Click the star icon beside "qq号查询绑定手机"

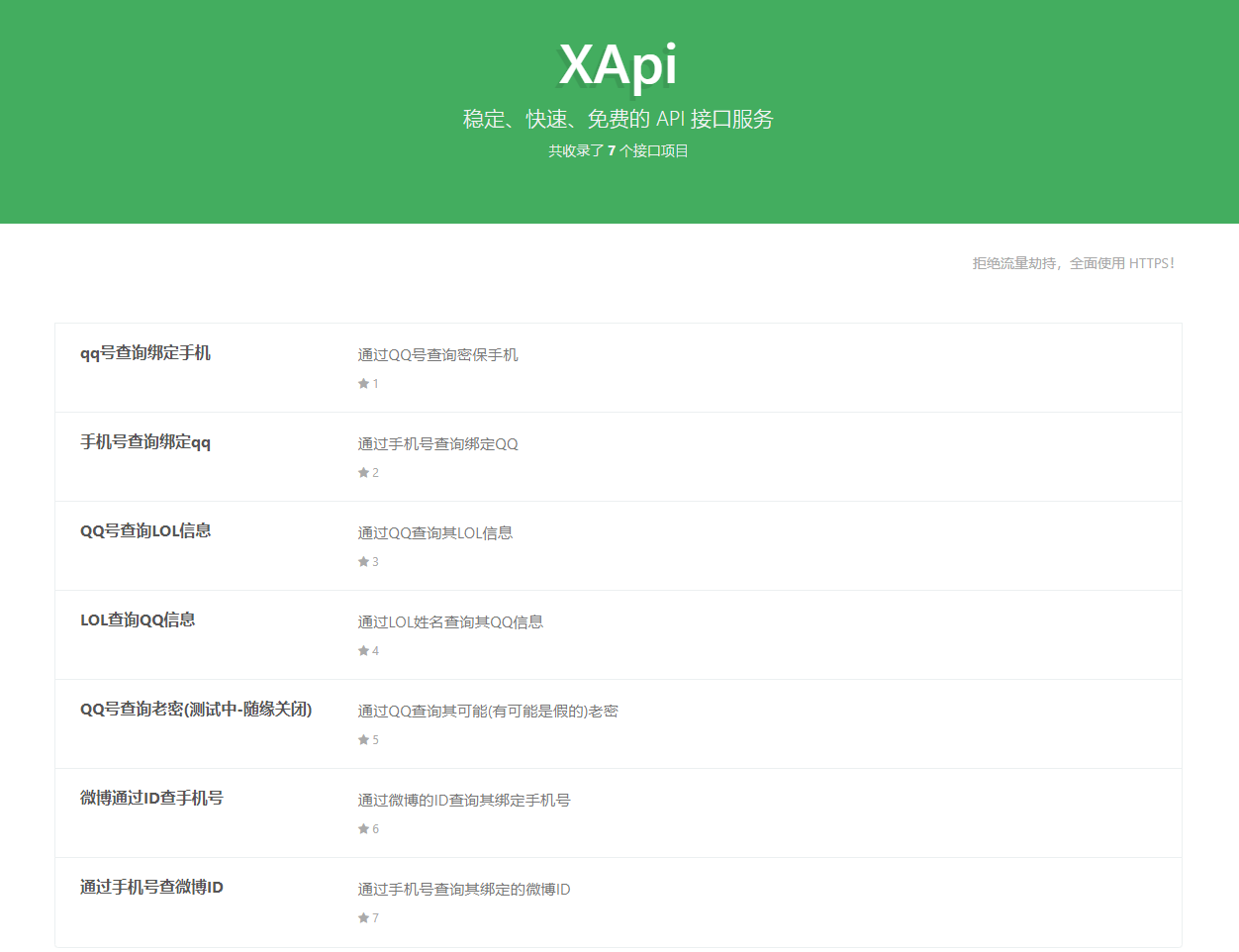pos(363,383)
